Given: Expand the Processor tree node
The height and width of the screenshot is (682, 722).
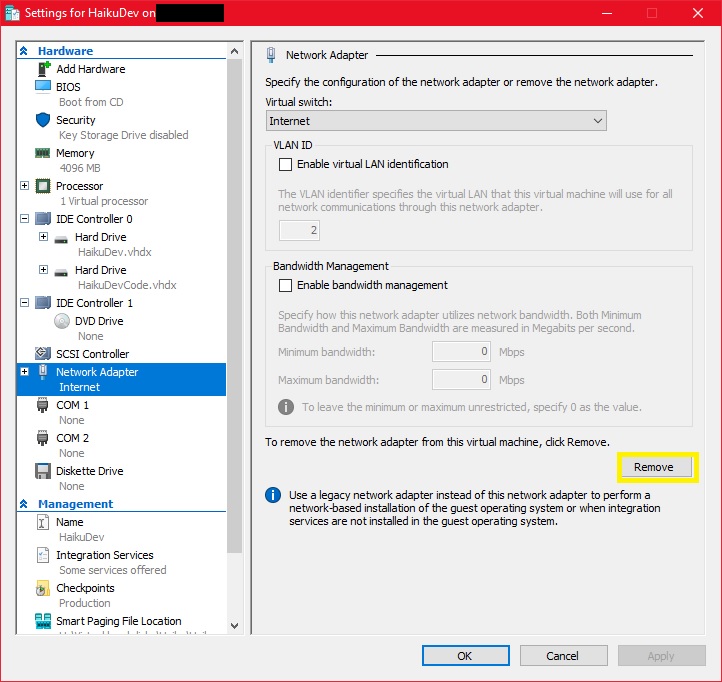Looking at the screenshot, I should point(25,186).
